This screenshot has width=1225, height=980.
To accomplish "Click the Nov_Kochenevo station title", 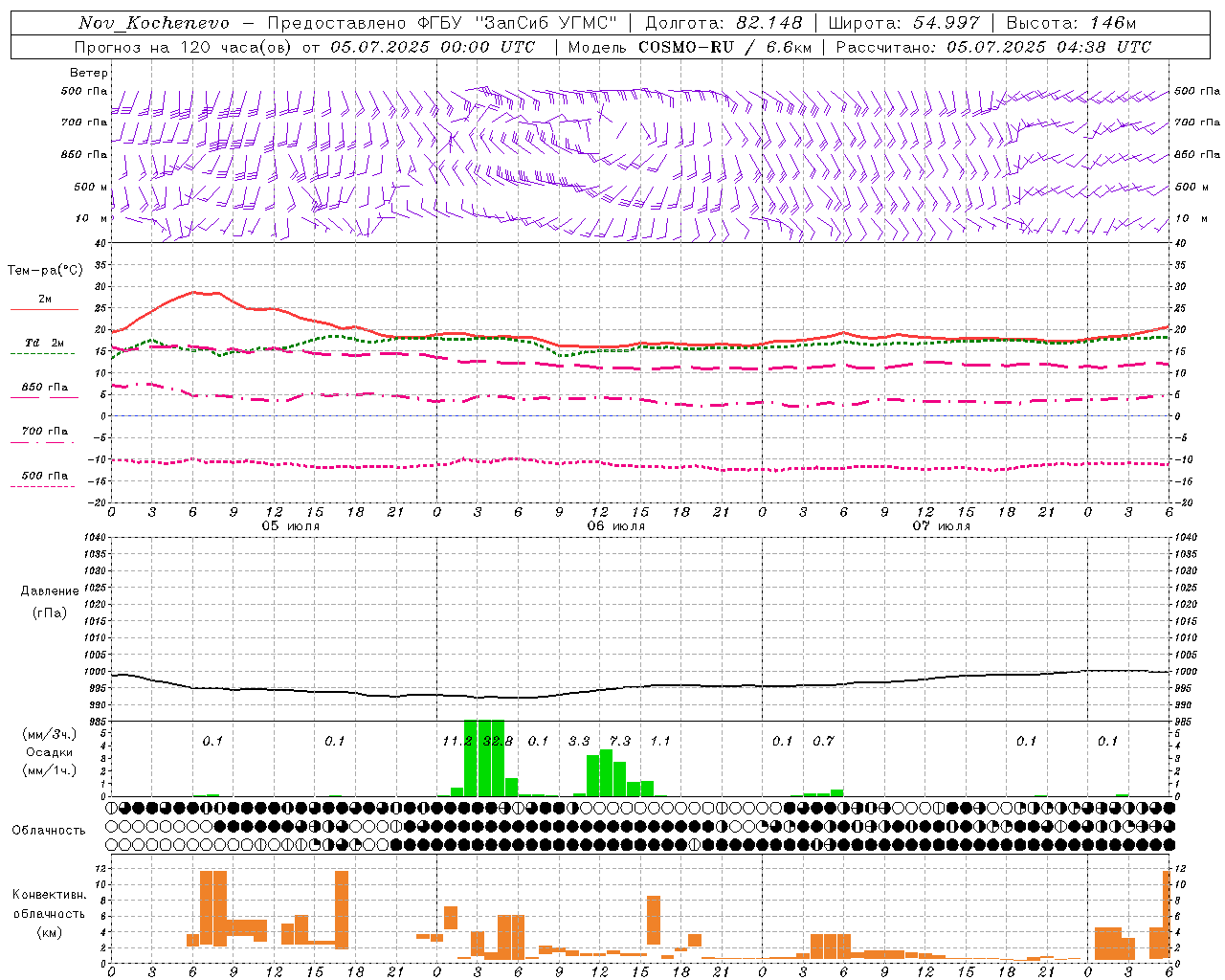I will pyautogui.click(x=154, y=23).
